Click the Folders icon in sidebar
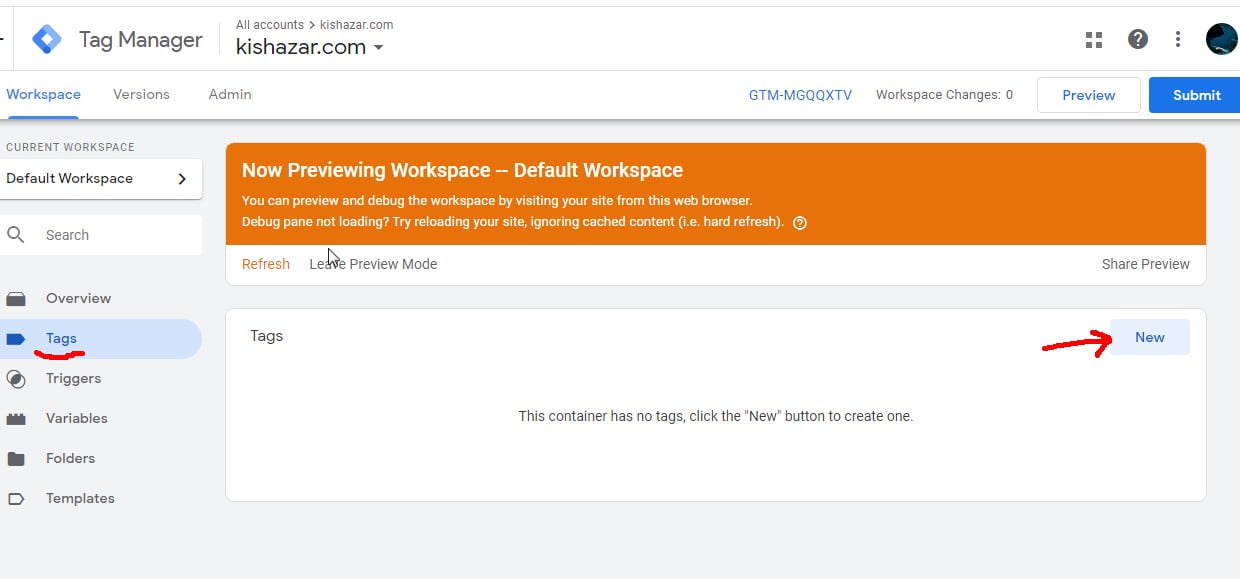The height and width of the screenshot is (579, 1240). point(16,459)
